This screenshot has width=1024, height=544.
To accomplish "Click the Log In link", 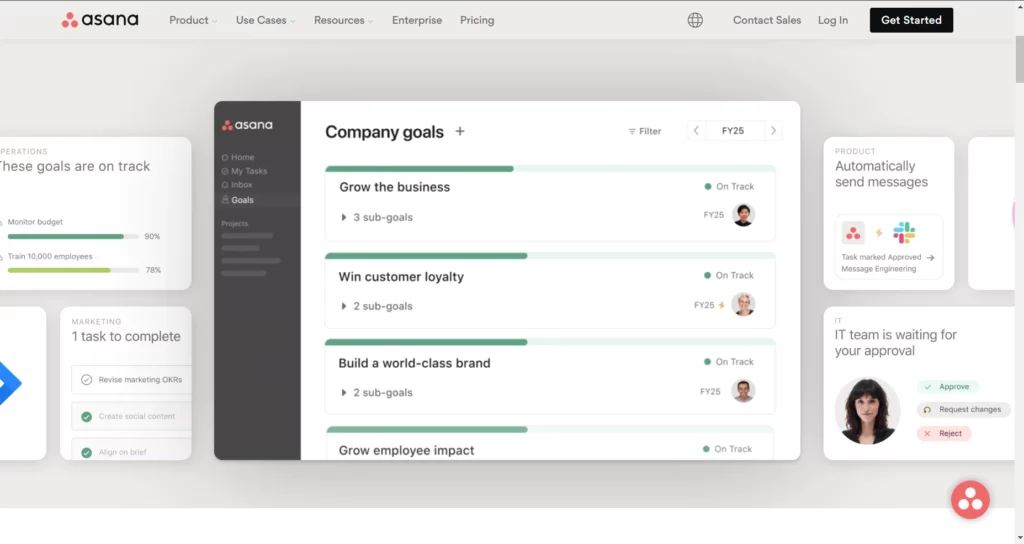I will 832,20.
